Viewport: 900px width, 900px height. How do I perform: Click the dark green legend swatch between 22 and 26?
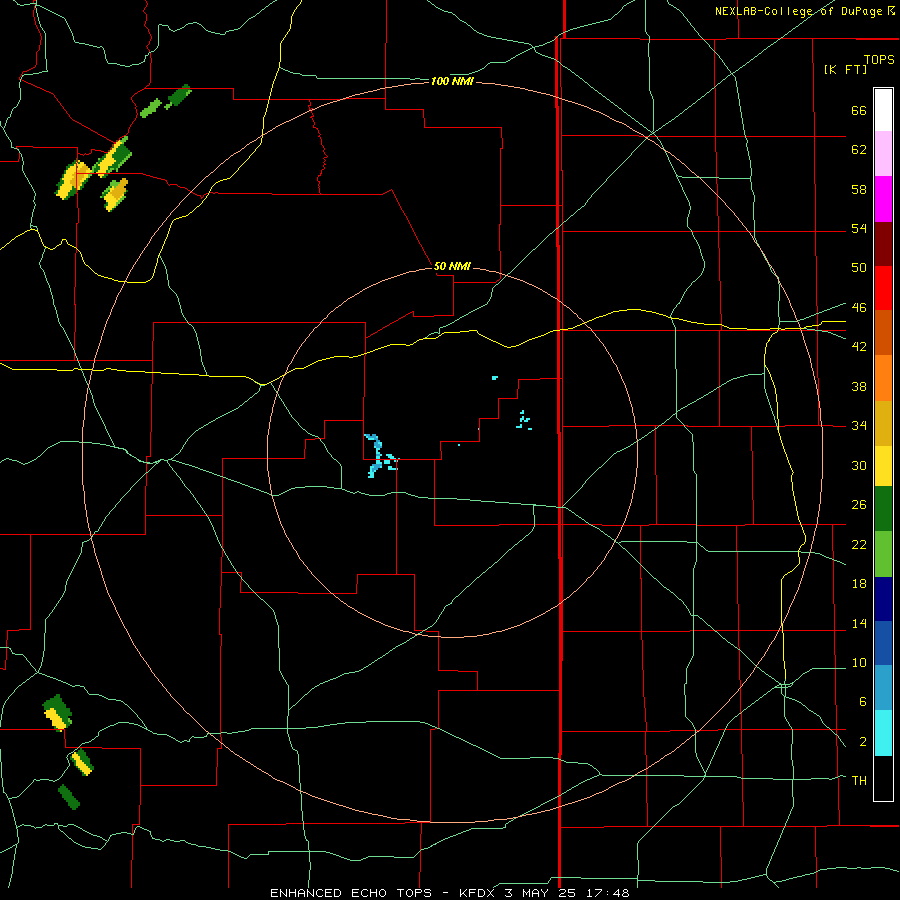883,509
